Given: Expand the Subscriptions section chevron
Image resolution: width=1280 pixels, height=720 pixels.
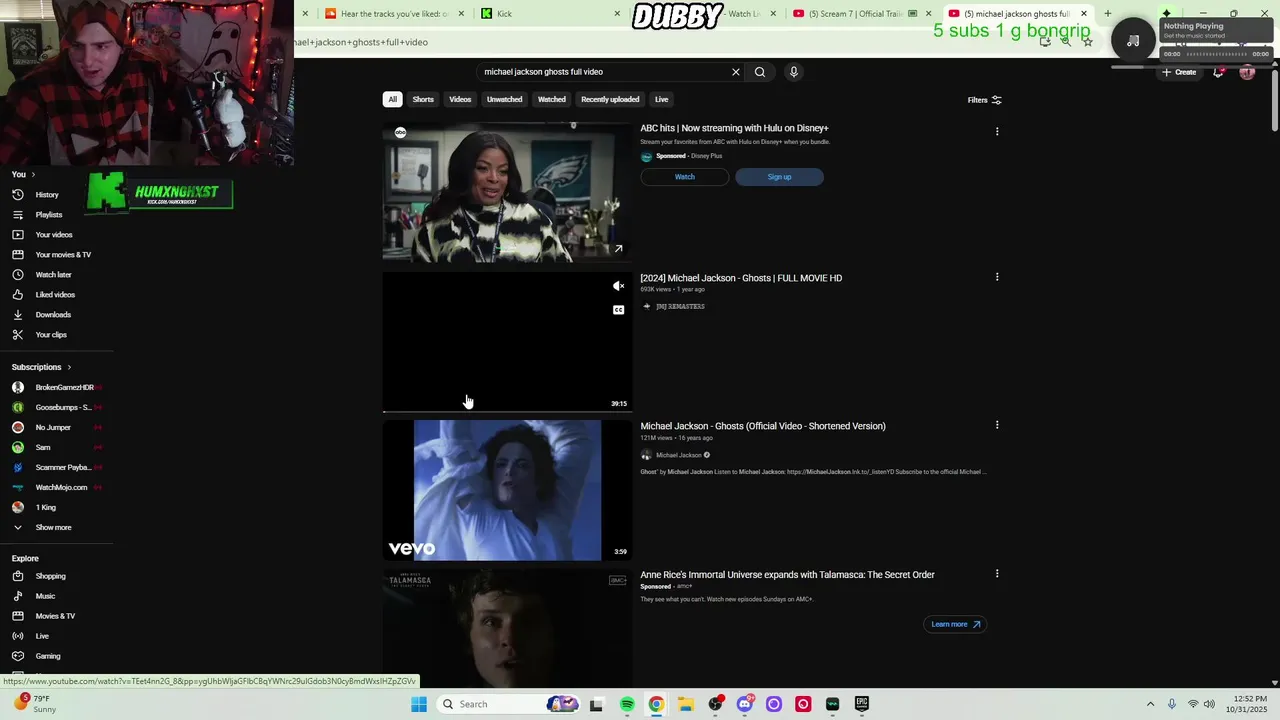Looking at the screenshot, I should [69, 367].
